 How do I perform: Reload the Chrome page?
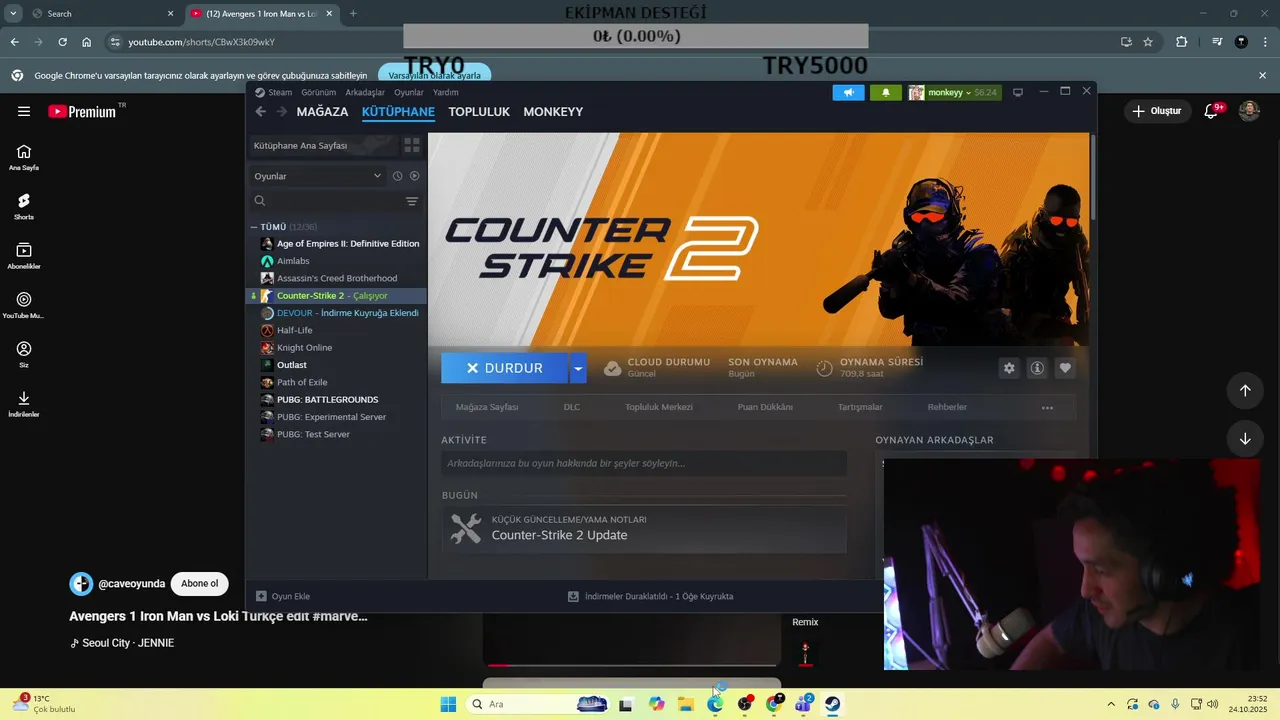pos(62,42)
